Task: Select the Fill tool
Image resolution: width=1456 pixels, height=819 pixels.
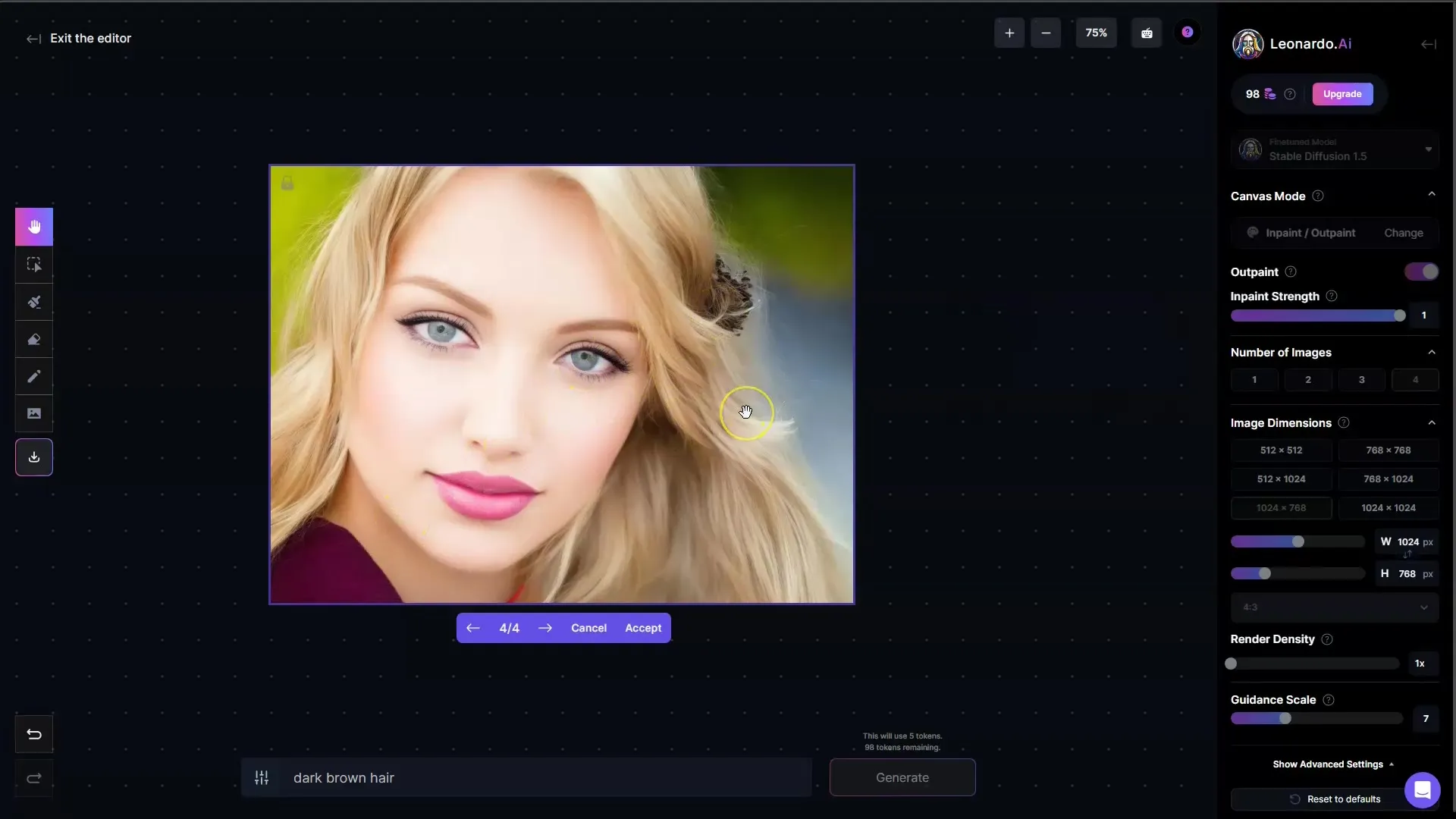Action: (x=34, y=302)
